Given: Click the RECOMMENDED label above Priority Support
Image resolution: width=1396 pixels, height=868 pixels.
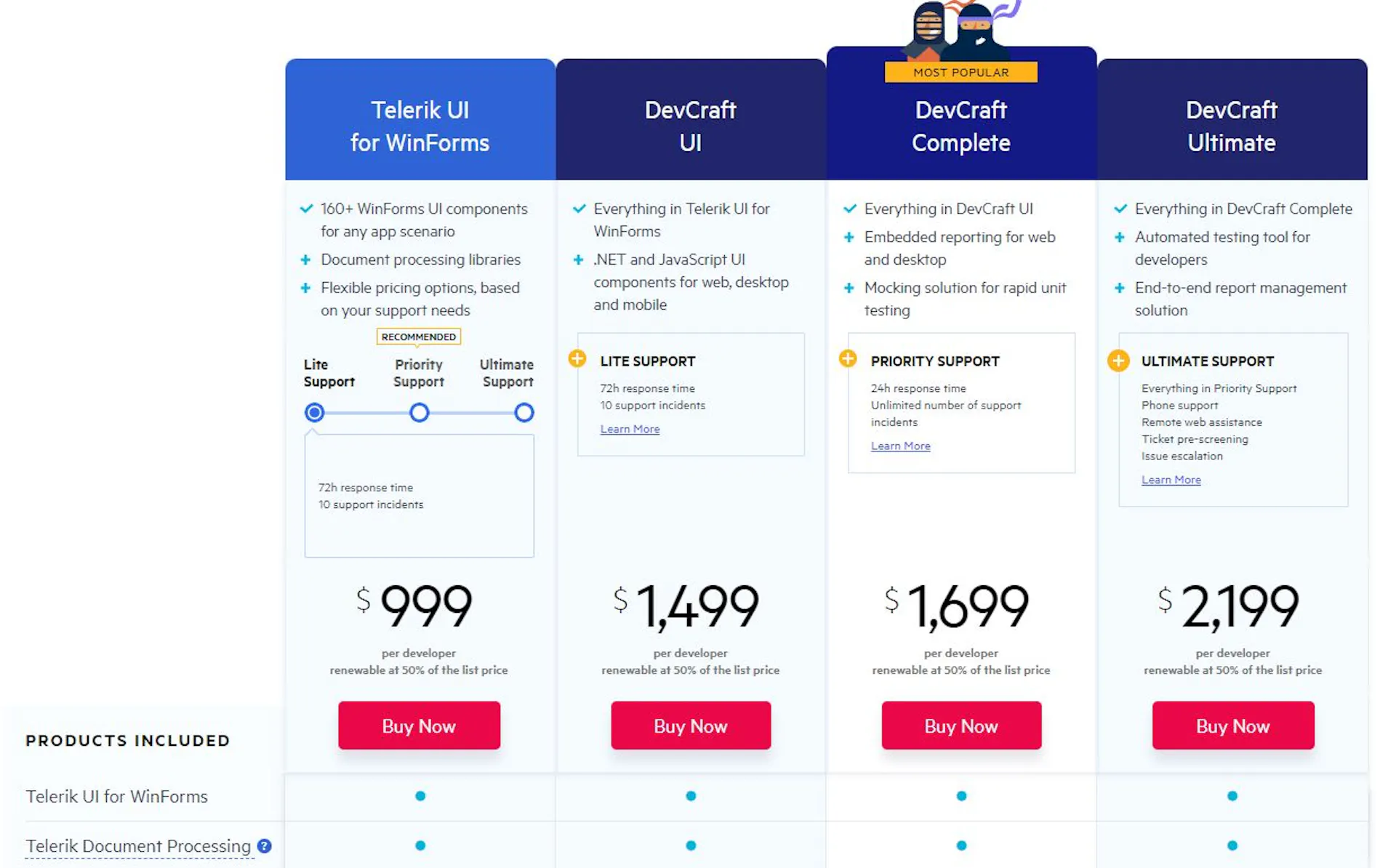Looking at the screenshot, I should (x=419, y=337).
